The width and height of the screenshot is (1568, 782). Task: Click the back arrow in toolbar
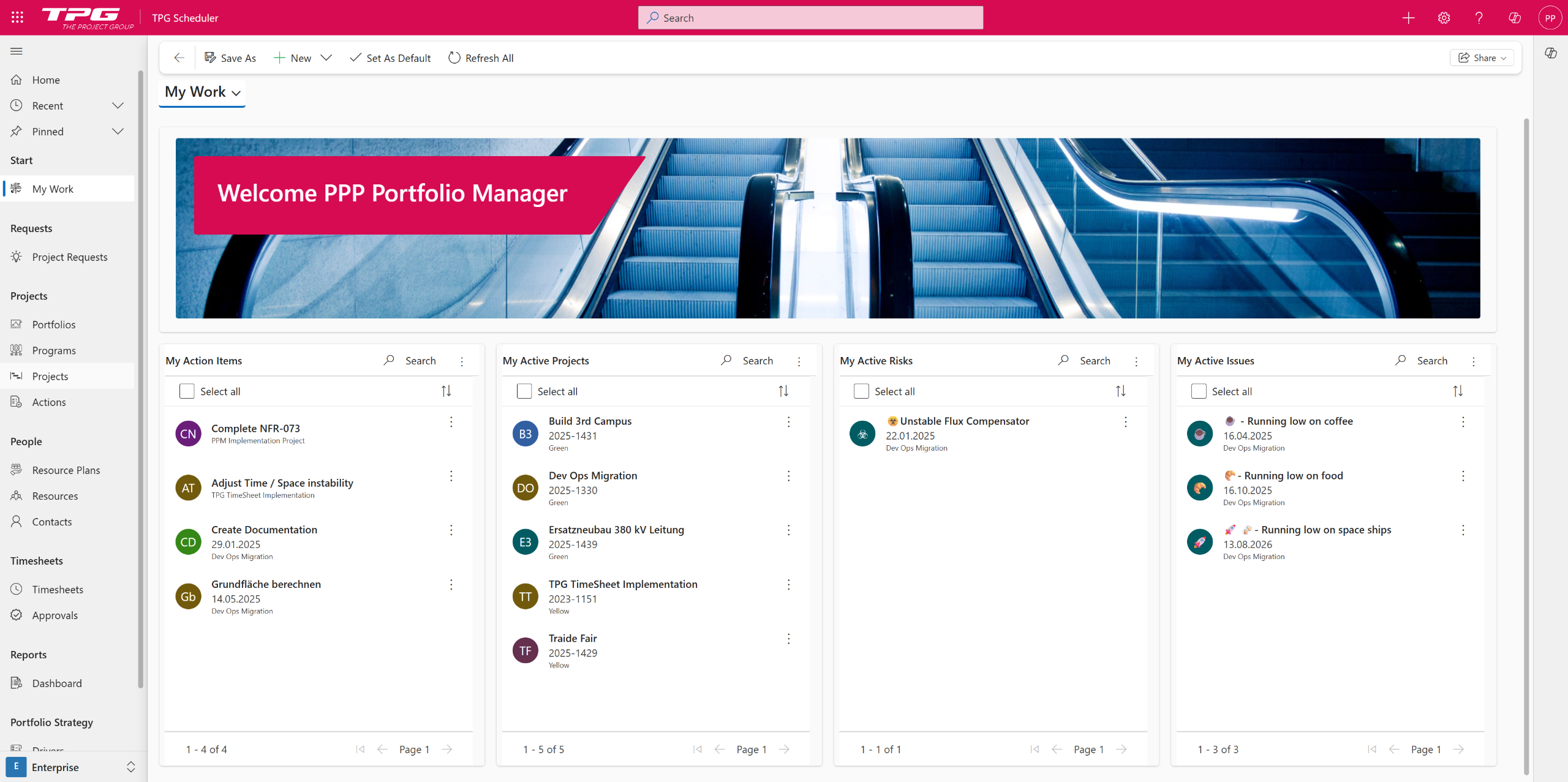click(x=179, y=58)
